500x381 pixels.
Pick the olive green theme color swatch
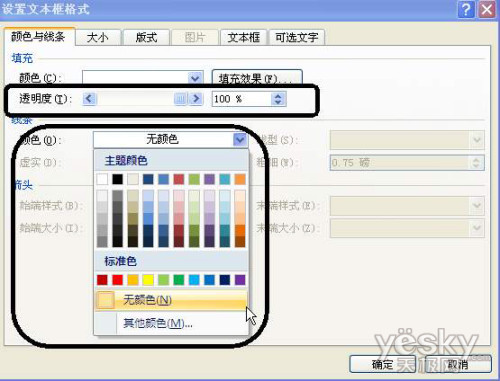click(194, 179)
